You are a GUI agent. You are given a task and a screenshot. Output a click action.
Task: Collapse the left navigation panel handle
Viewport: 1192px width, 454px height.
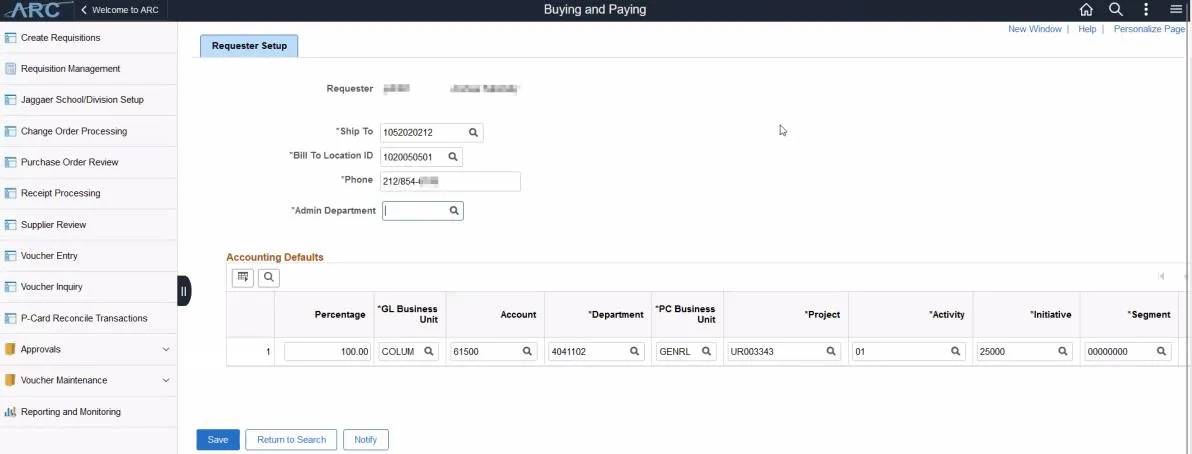click(x=184, y=291)
